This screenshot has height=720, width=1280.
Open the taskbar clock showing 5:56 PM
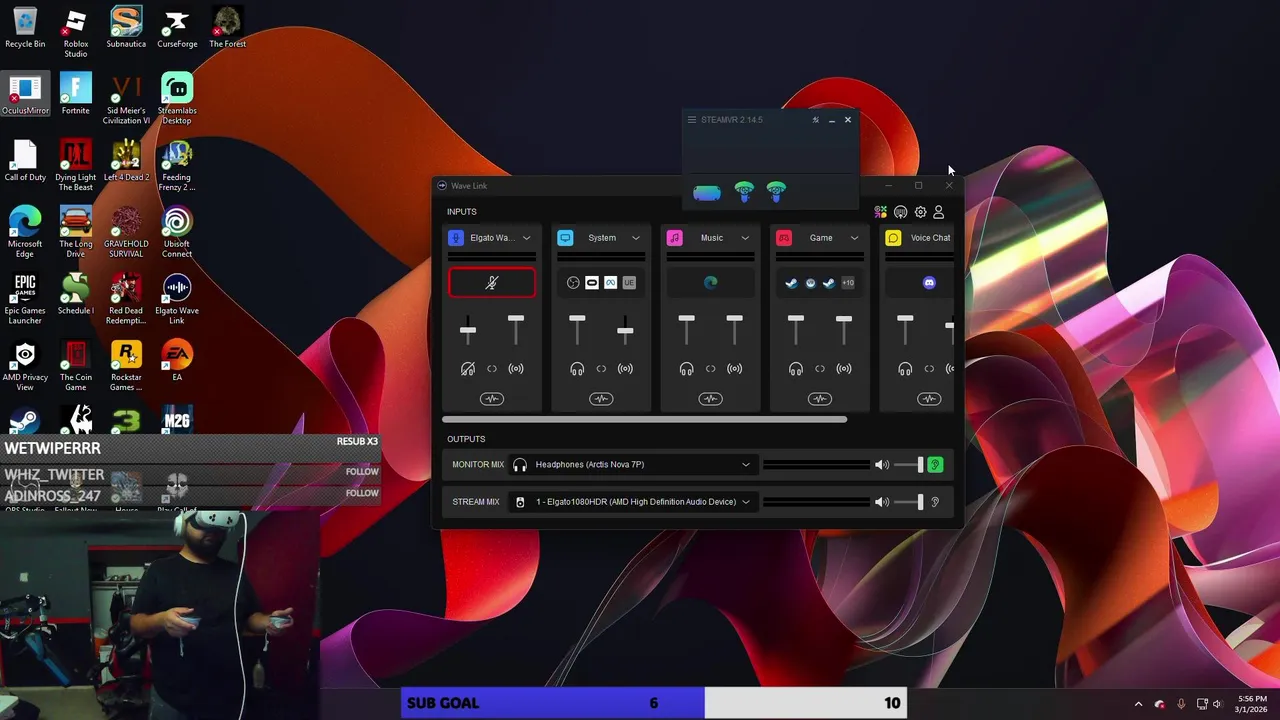pyautogui.click(x=1252, y=704)
